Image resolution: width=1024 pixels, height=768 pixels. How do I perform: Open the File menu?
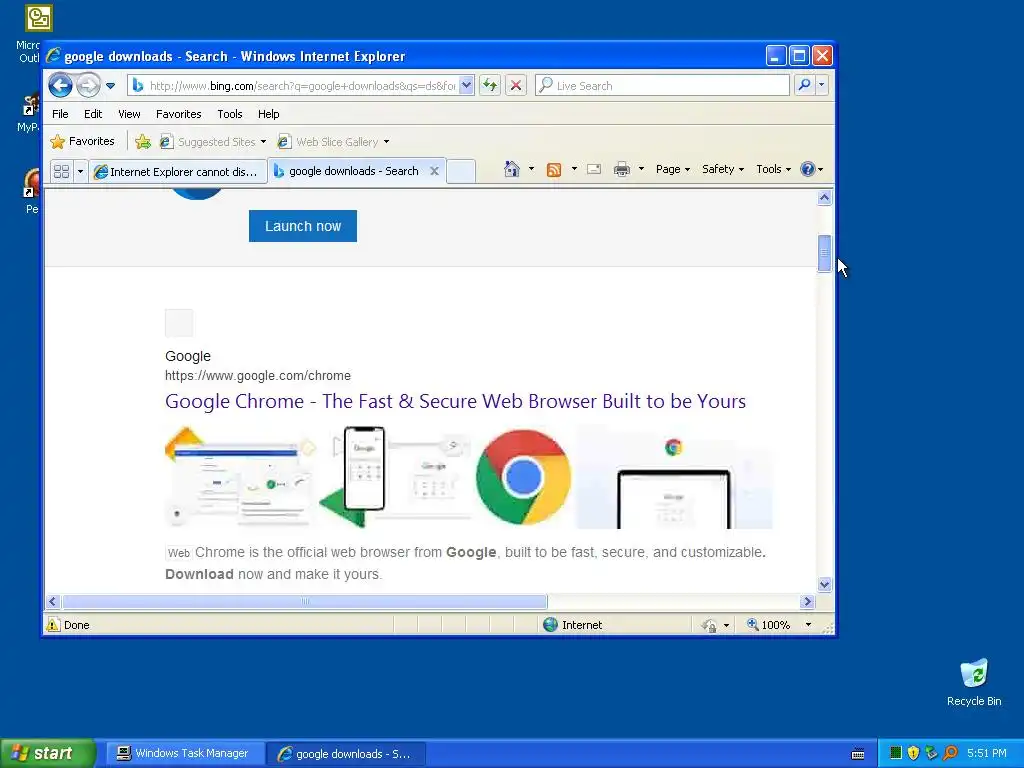pos(60,114)
